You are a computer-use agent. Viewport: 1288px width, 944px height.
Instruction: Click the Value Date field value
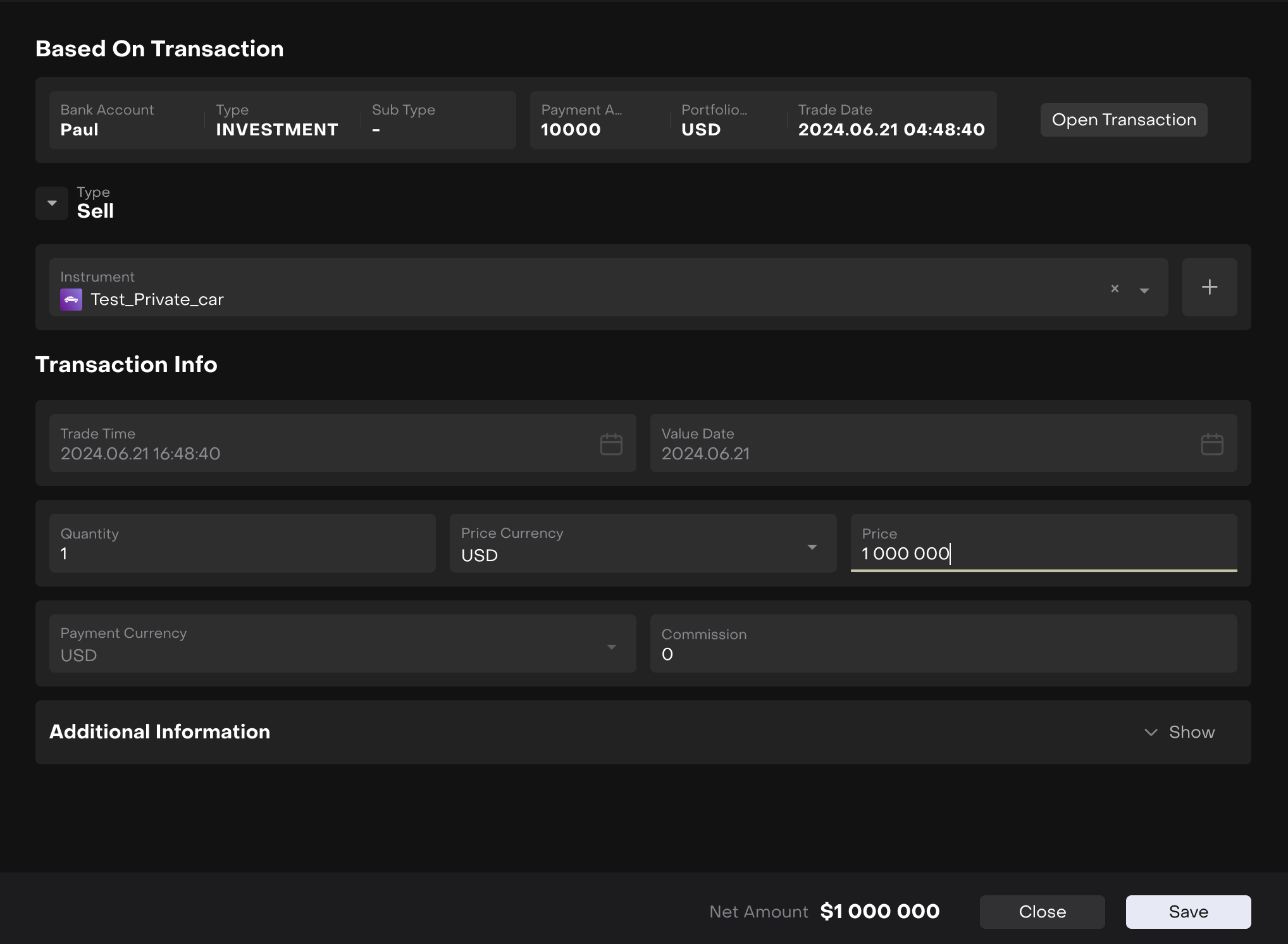coord(705,454)
